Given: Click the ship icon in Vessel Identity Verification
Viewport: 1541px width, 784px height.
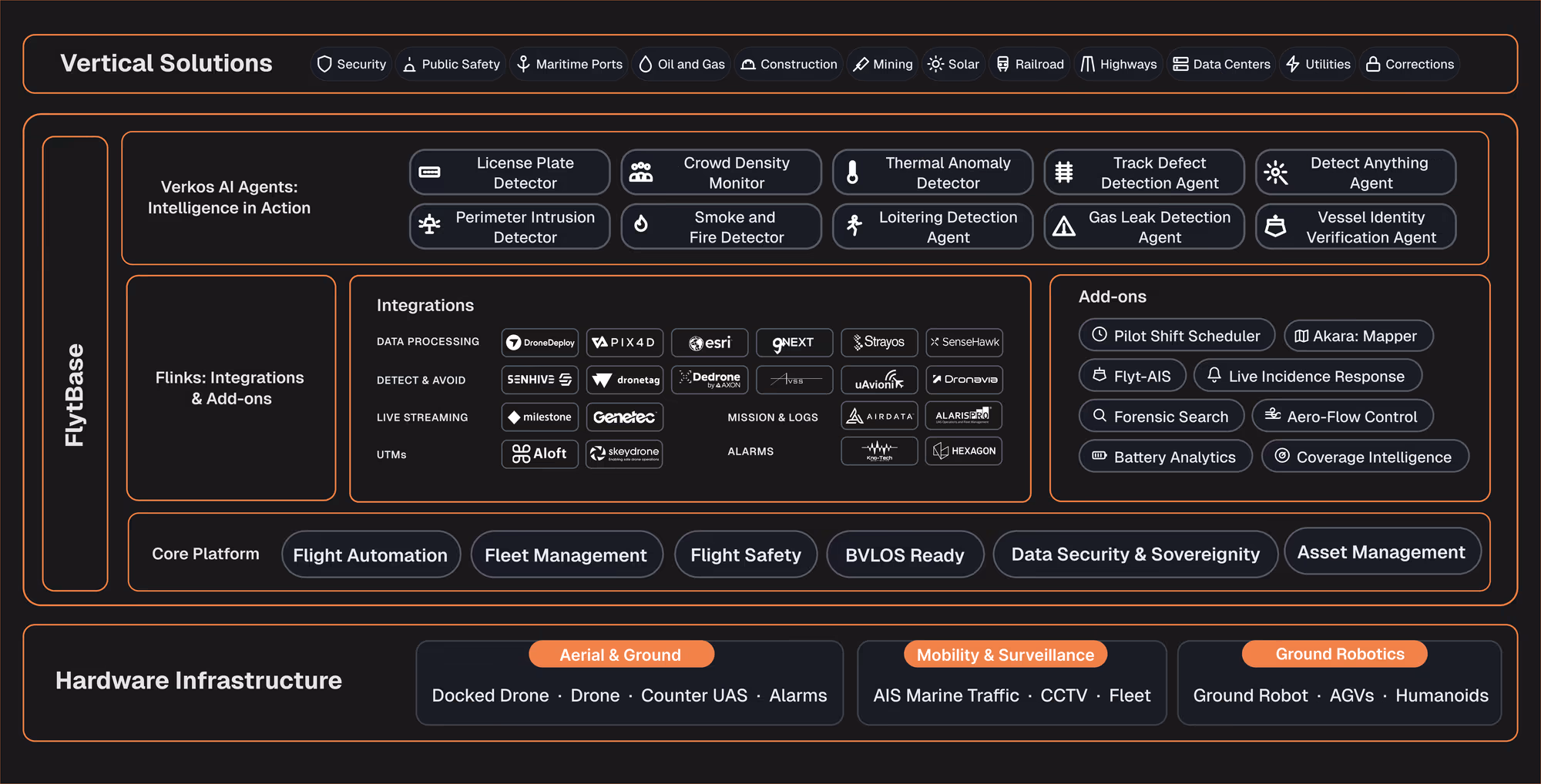Looking at the screenshot, I should pyautogui.click(x=1276, y=226).
